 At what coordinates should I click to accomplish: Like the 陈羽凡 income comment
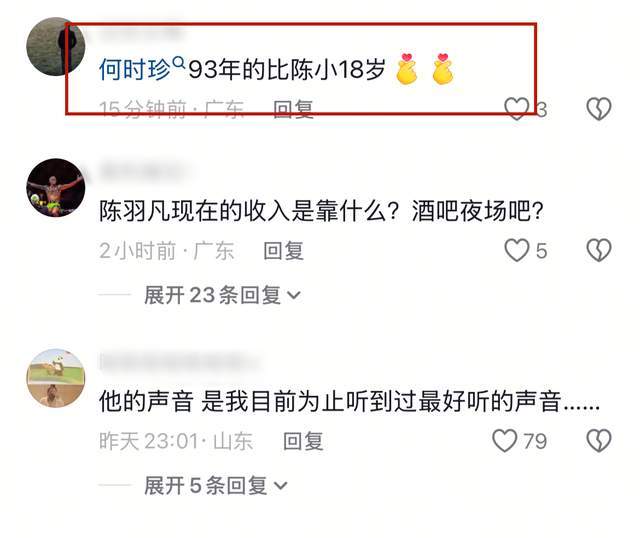(517, 250)
